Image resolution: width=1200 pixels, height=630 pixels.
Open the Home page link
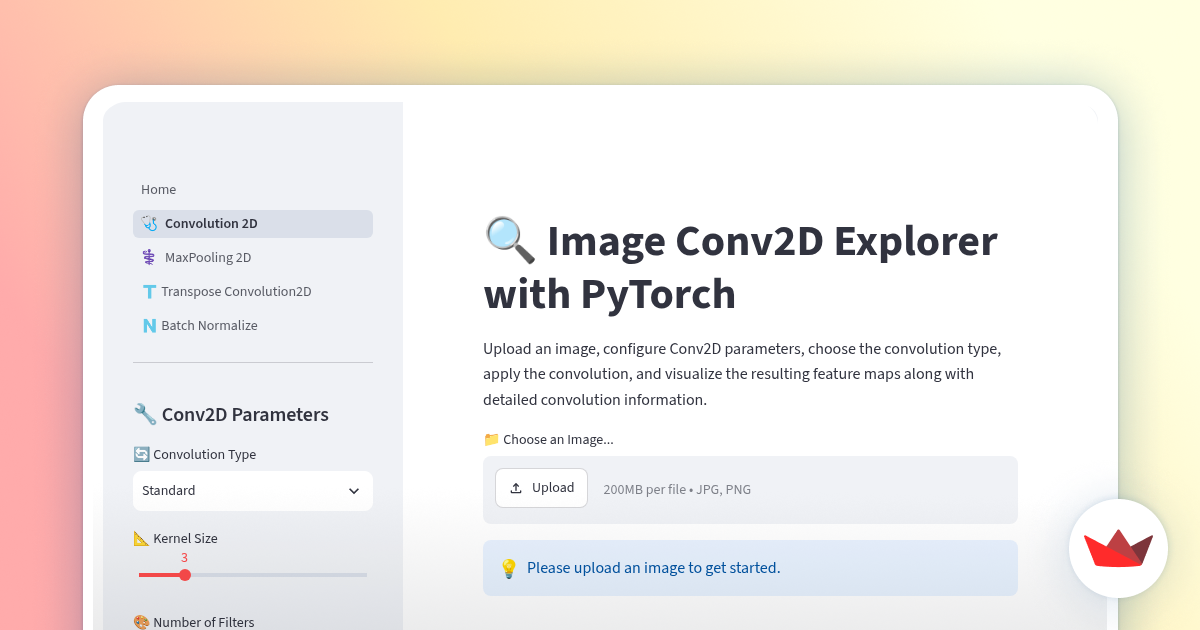[x=158, y=190]
